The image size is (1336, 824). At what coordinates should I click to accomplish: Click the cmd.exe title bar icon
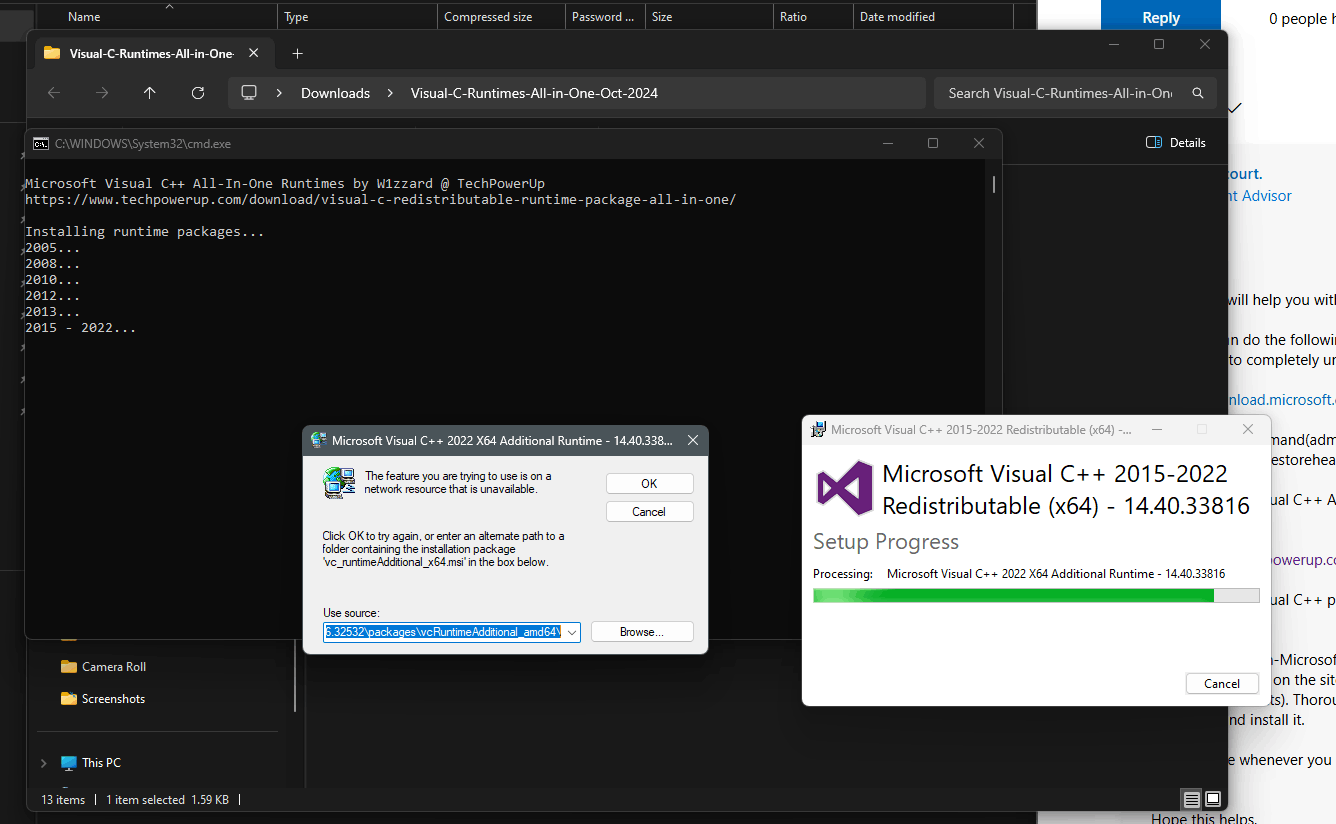[x=41, y=143]
